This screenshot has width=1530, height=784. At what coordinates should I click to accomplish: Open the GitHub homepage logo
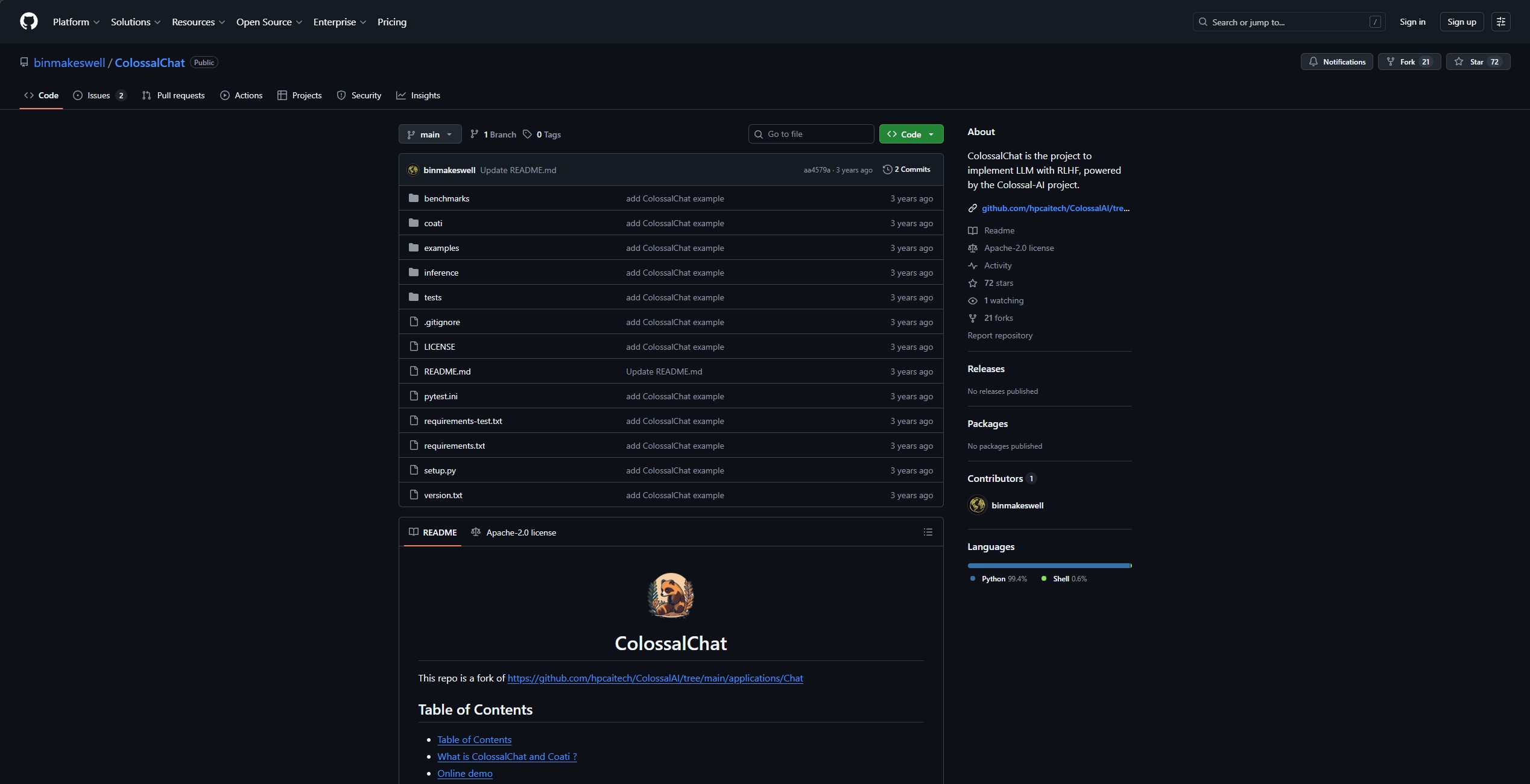(x=29, y=22)
